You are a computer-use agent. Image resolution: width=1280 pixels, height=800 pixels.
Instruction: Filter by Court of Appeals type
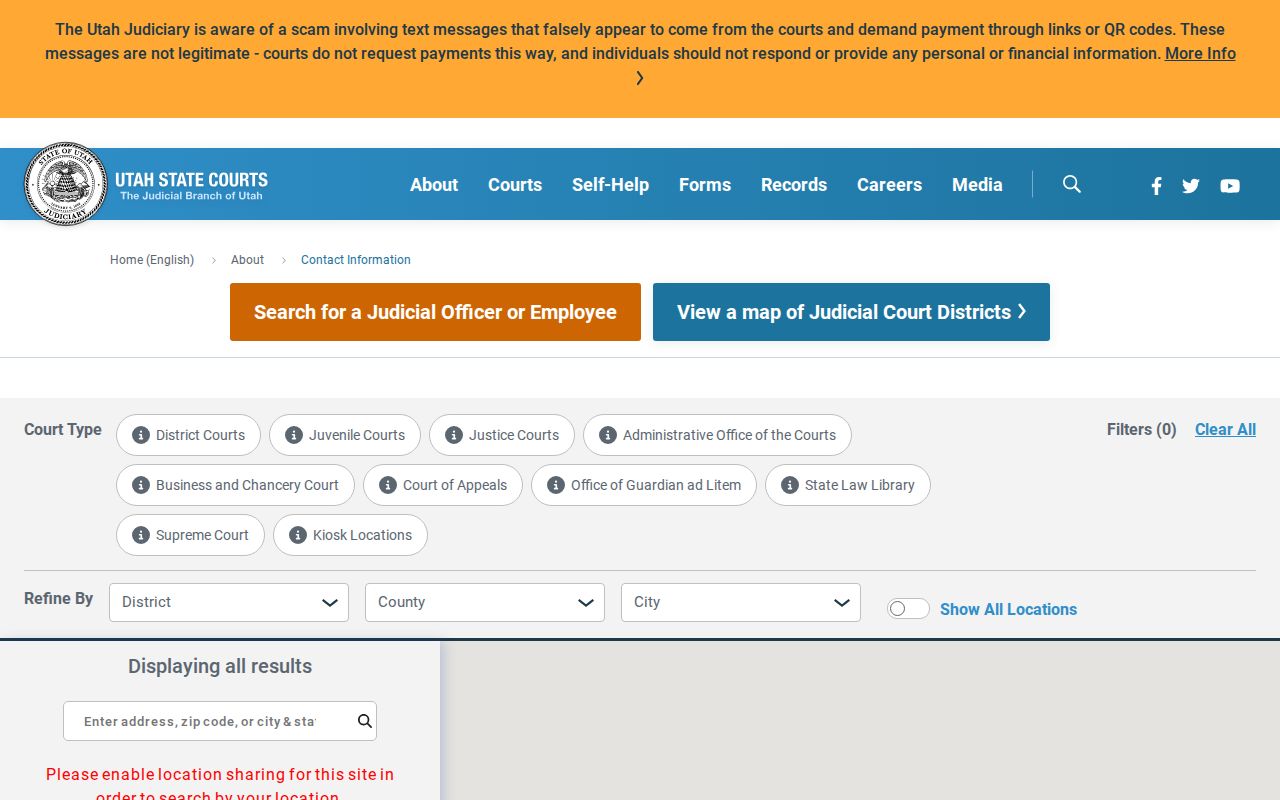pos(443,485)
